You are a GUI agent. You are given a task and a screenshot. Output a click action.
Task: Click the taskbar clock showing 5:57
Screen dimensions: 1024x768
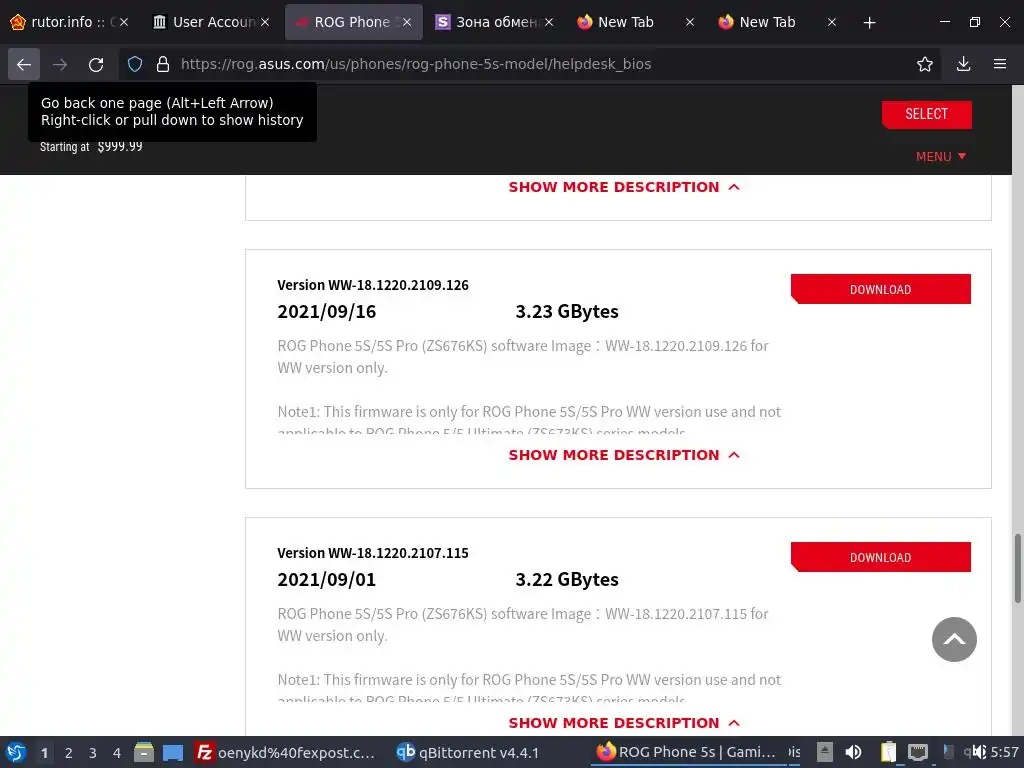pyautogui.click(x=1004, y=752)
